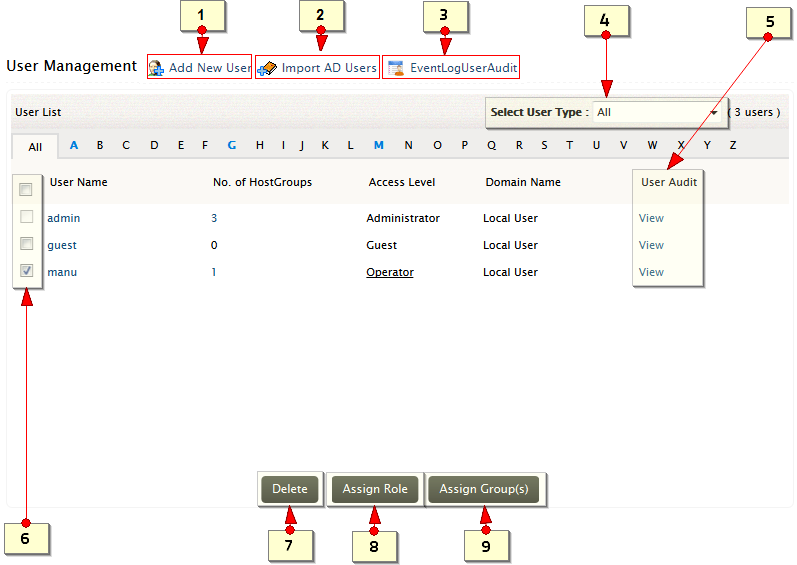Open the Select User Type dropdown

[657, 112]
